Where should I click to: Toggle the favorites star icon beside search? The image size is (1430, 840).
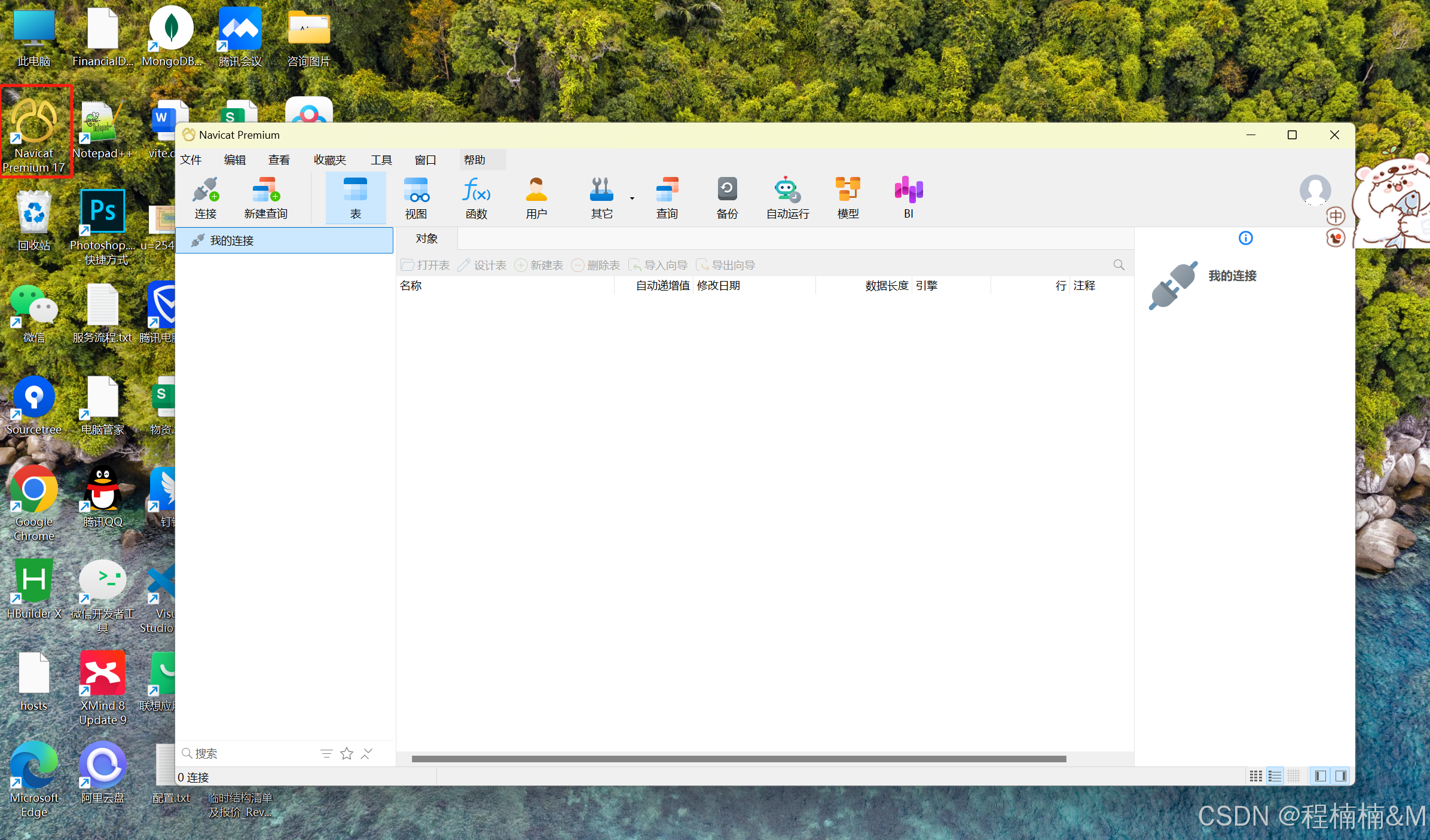347,753
